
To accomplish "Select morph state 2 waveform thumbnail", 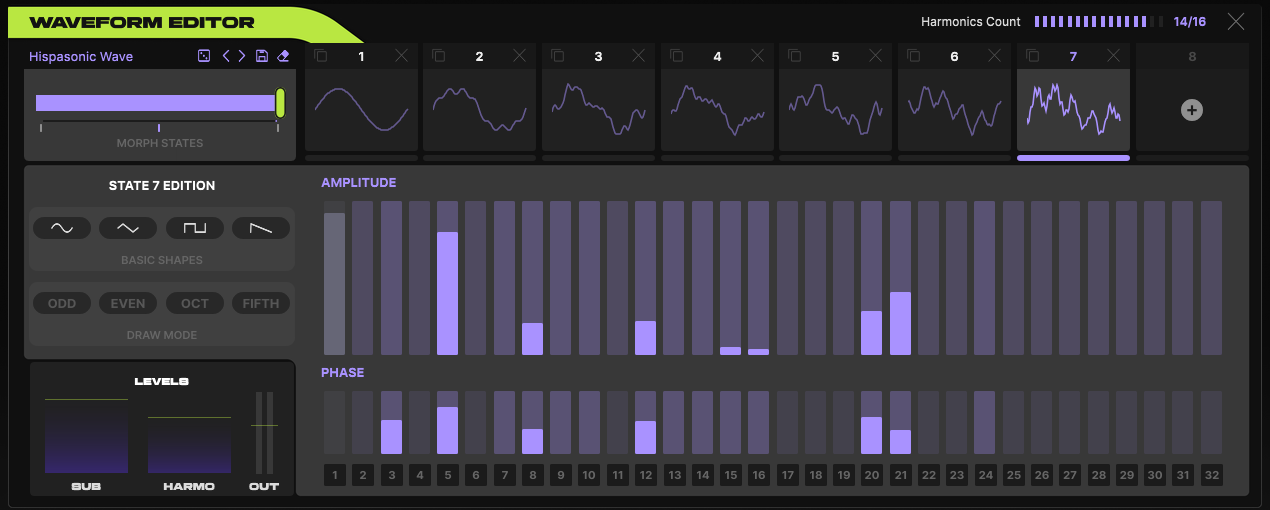I will click(479, 110).
